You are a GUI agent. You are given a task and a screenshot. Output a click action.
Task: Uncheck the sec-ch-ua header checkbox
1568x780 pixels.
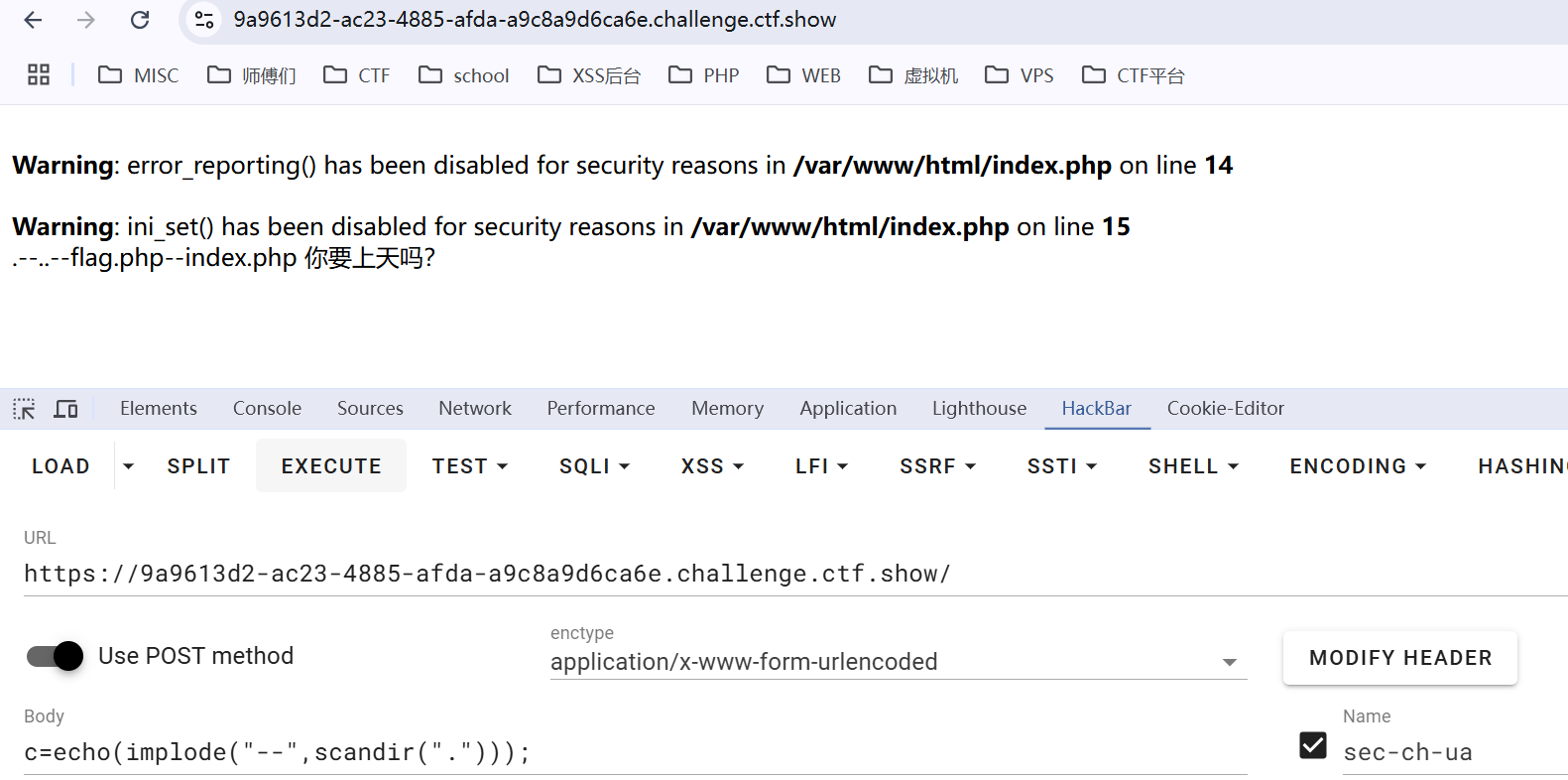click(1312, 745)
